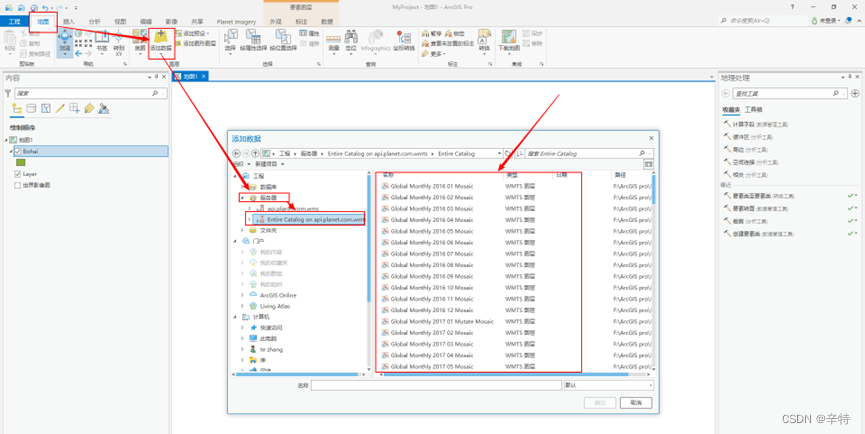Open the Bookmarks tool in the ribbon
The height and width of the screenshot is (434, 865).
point(102,43)
